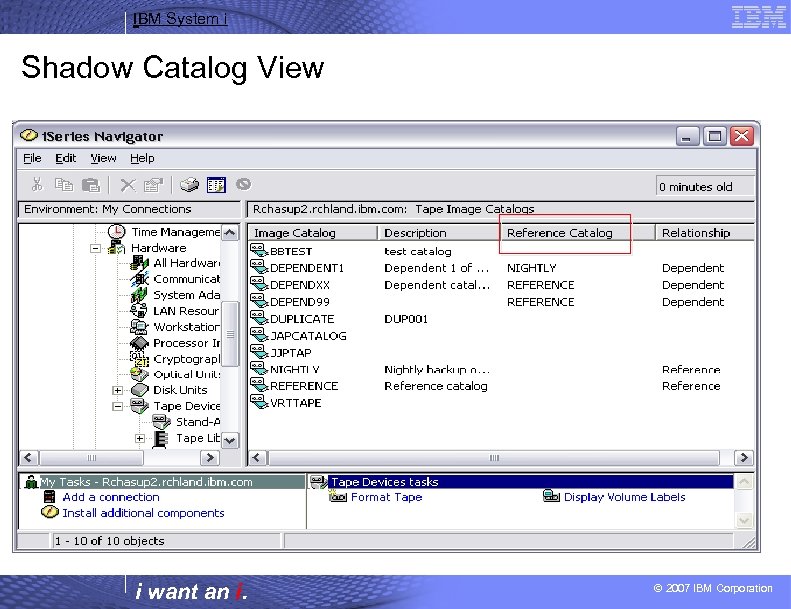Click the Add a connection icon

click(49, 496)
